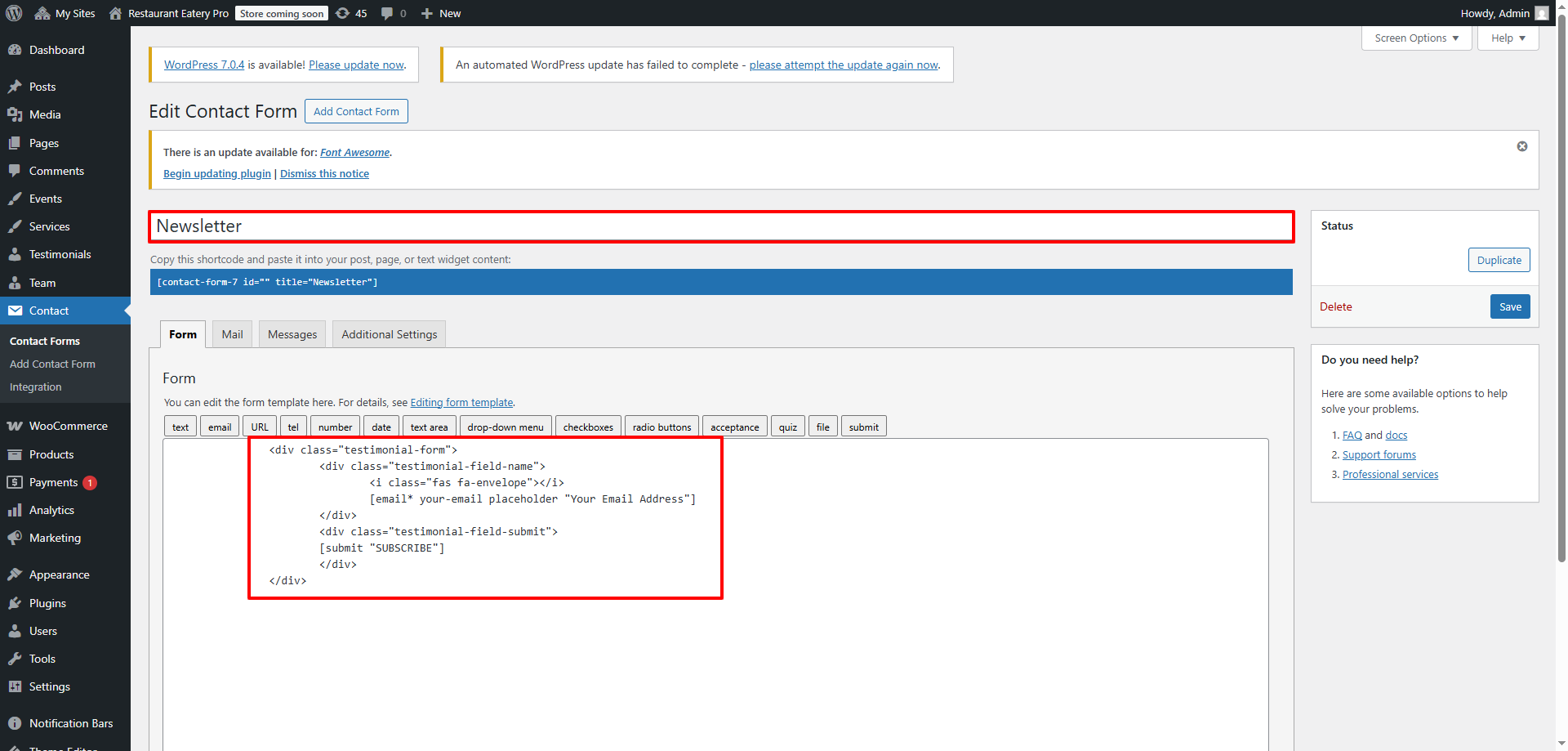The image size is (1568, 751).
Task: Click the home icon beside Restaurant Eatery Pro
Action: 115,13
